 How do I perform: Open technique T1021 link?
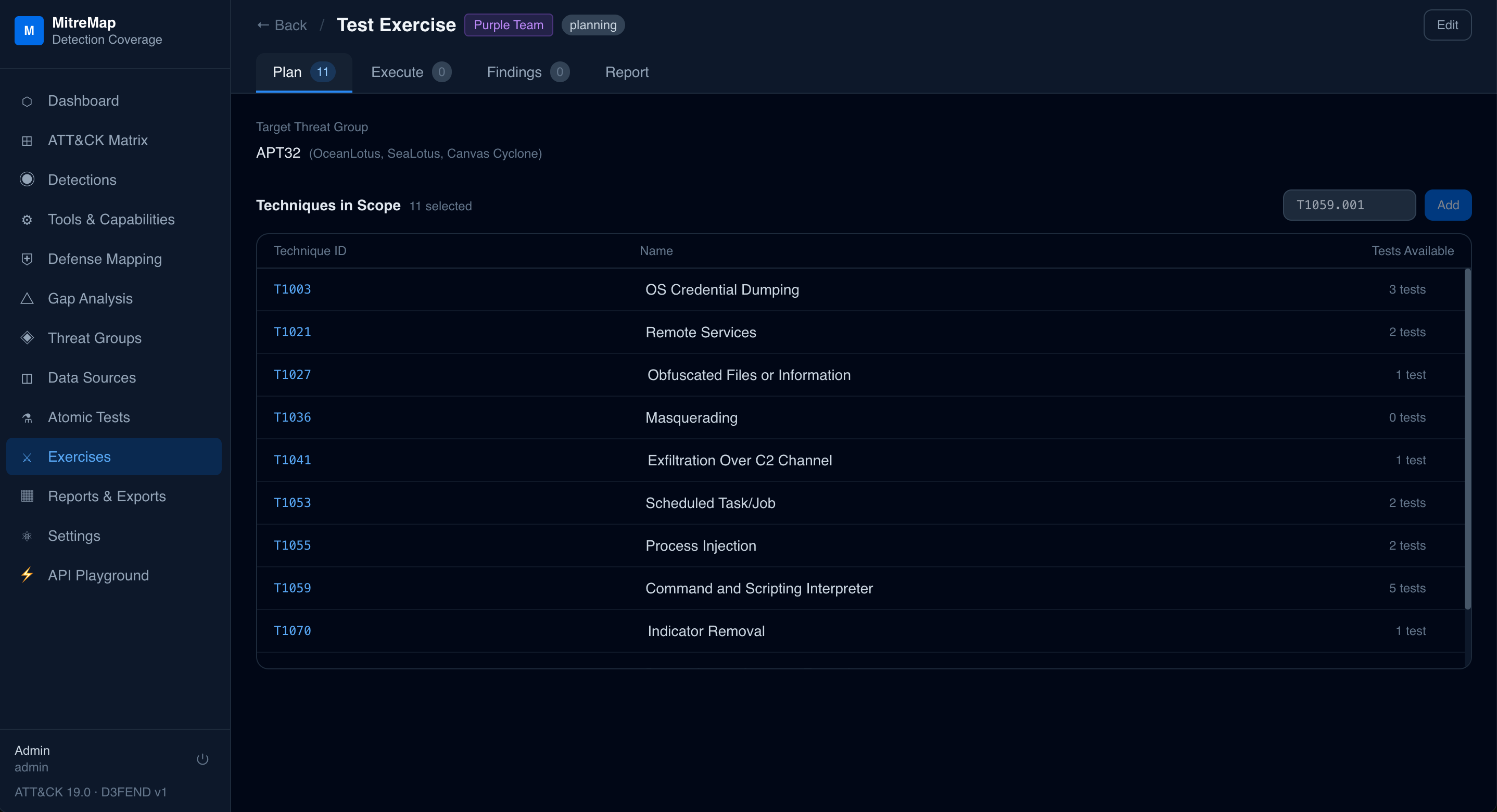click(x=293, y=332)
